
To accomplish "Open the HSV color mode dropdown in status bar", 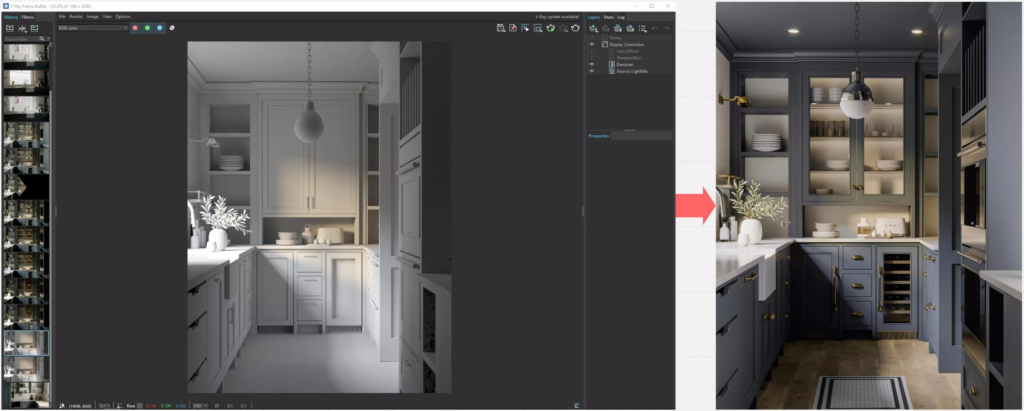I will coord(202,405).
